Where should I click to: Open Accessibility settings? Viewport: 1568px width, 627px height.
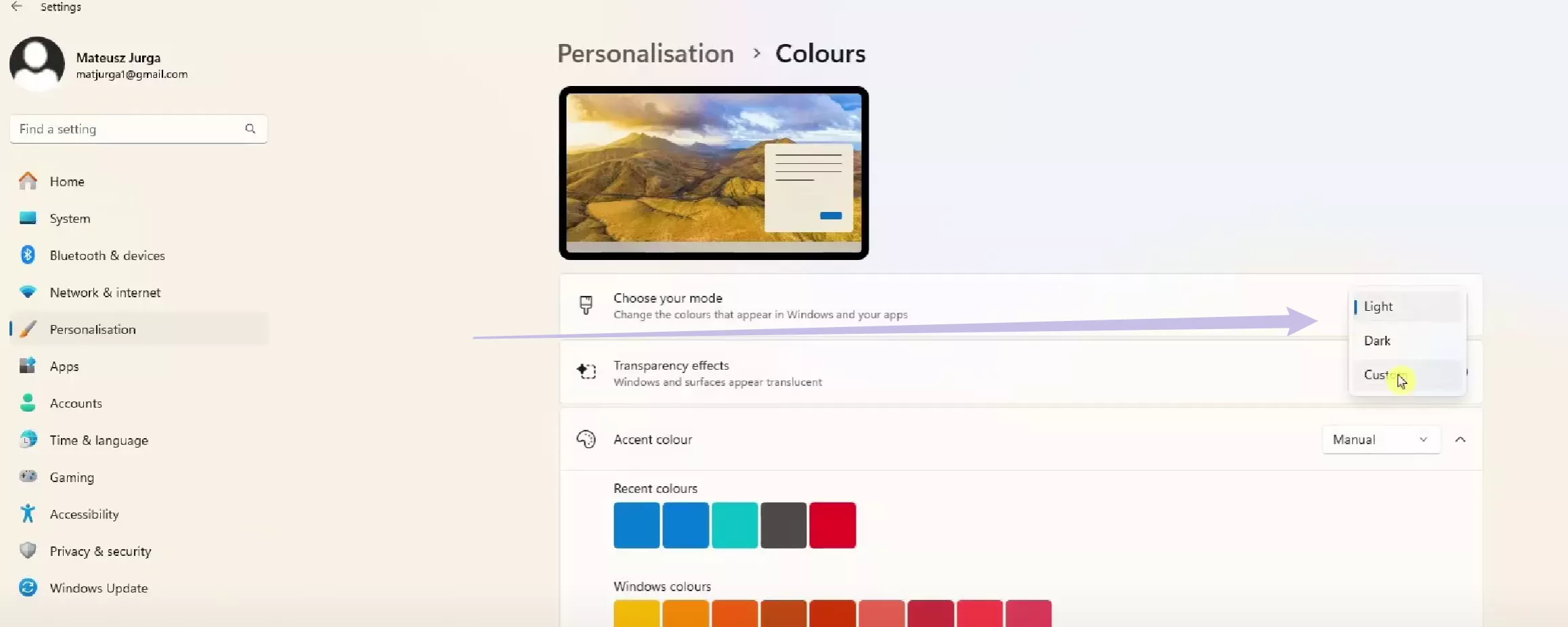coord(139,514)
